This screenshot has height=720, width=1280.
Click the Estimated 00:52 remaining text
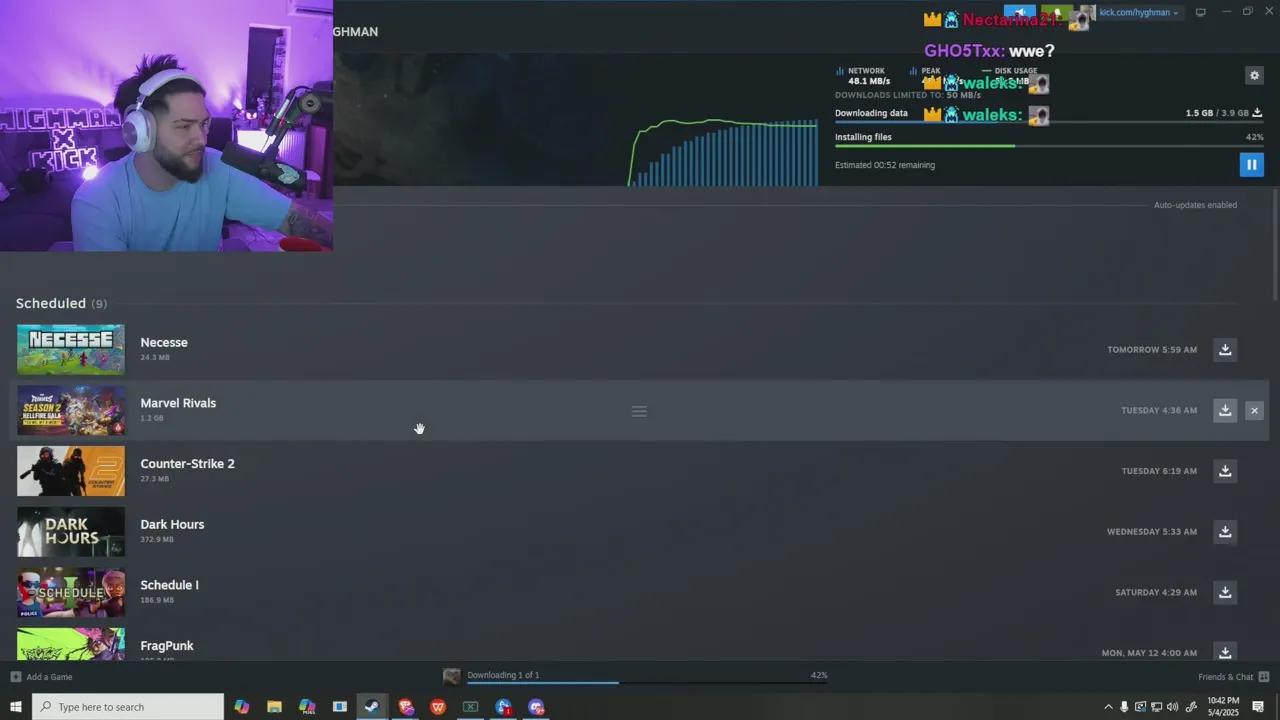(x=885, y=165)
